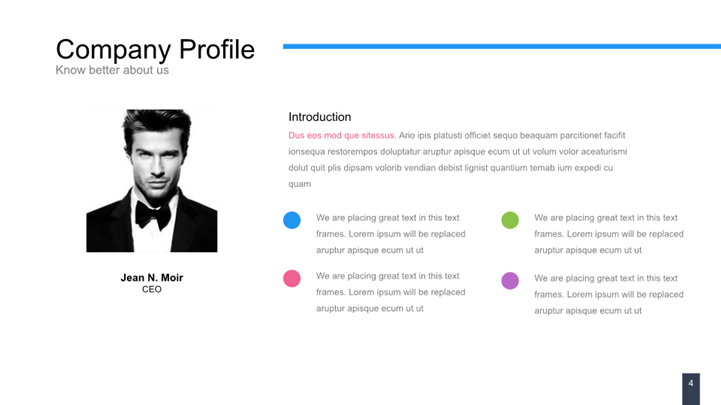
Task: Click the word "quam" ending the introduction
Action: (300, 184)
